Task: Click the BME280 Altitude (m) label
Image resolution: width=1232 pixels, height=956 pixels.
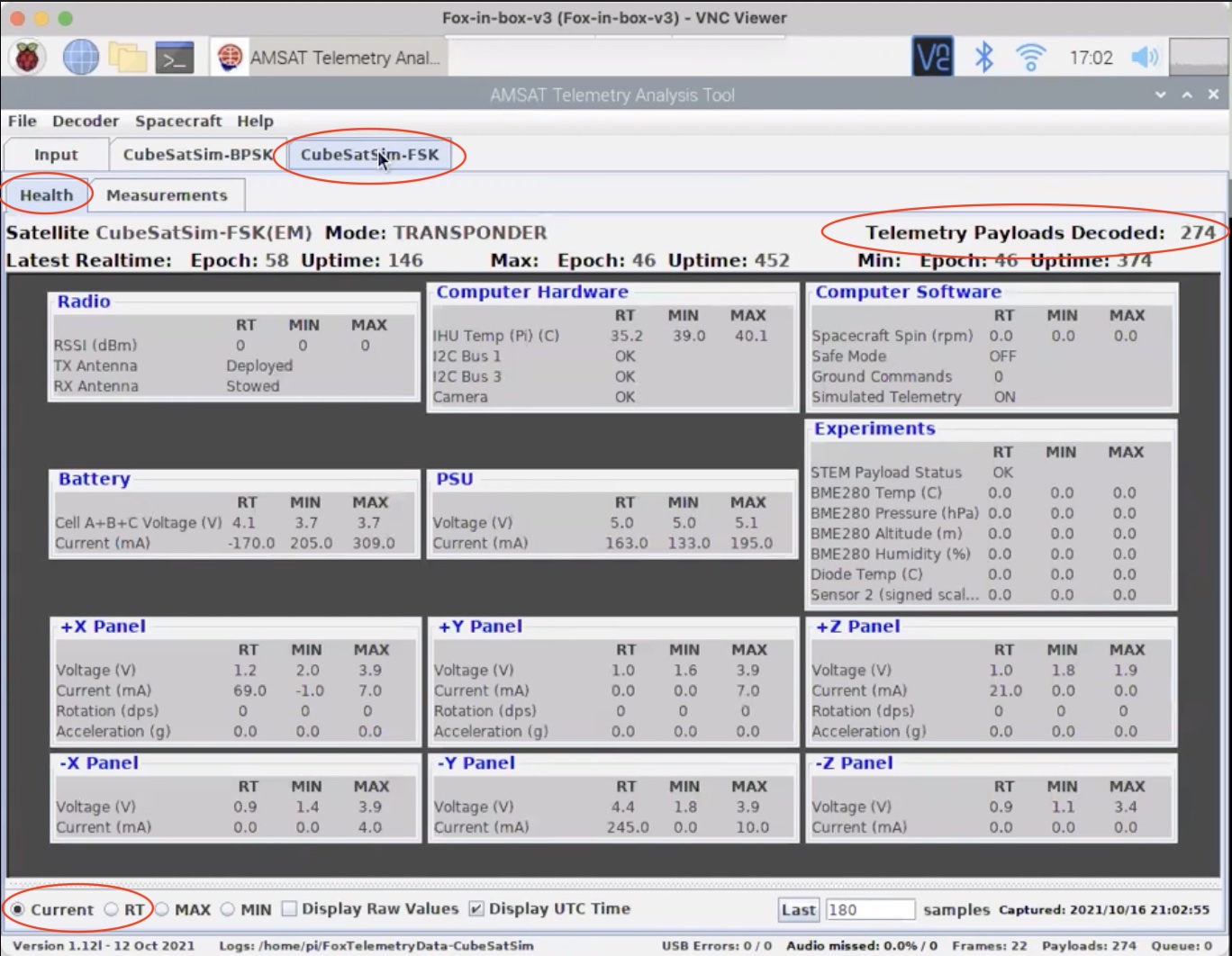Action: coord(886,534)
